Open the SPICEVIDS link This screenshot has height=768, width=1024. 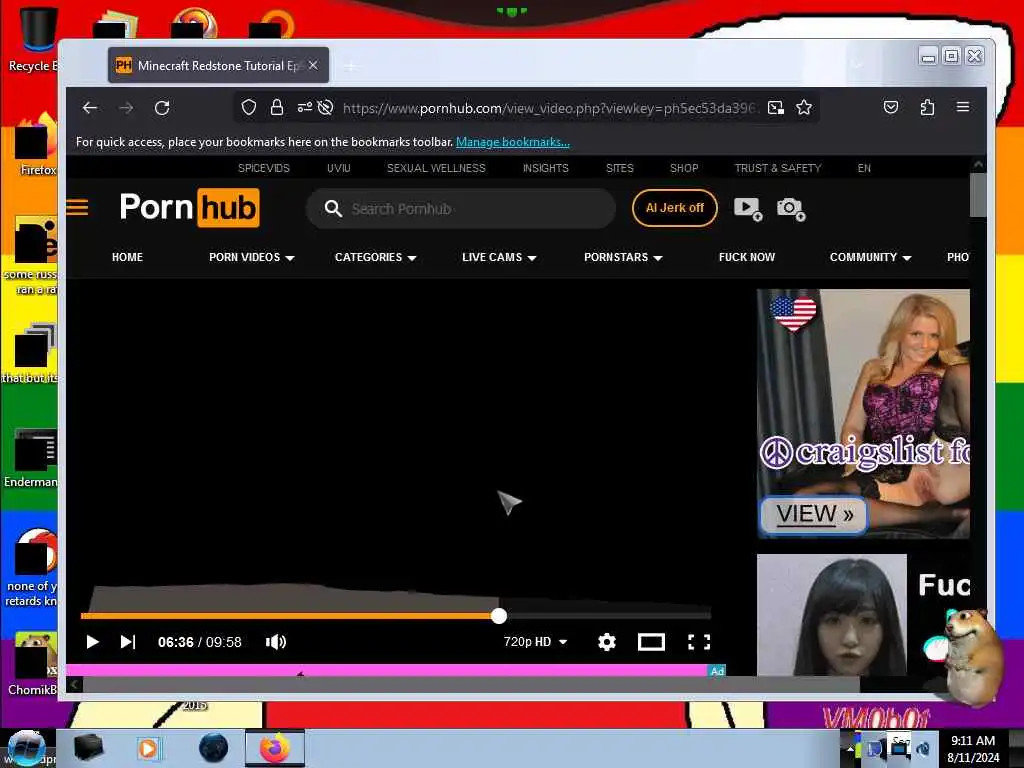(264, 168)
